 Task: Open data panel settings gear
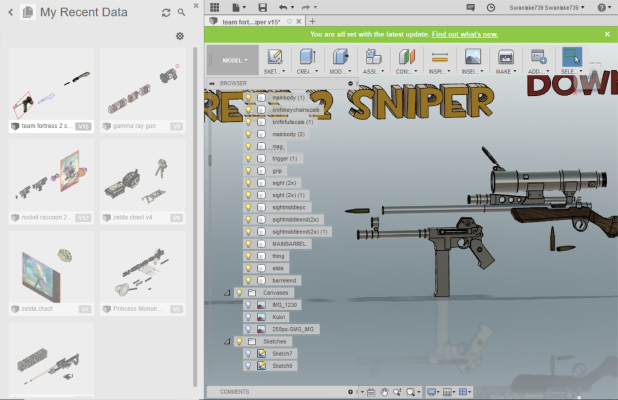pos(180,36)
